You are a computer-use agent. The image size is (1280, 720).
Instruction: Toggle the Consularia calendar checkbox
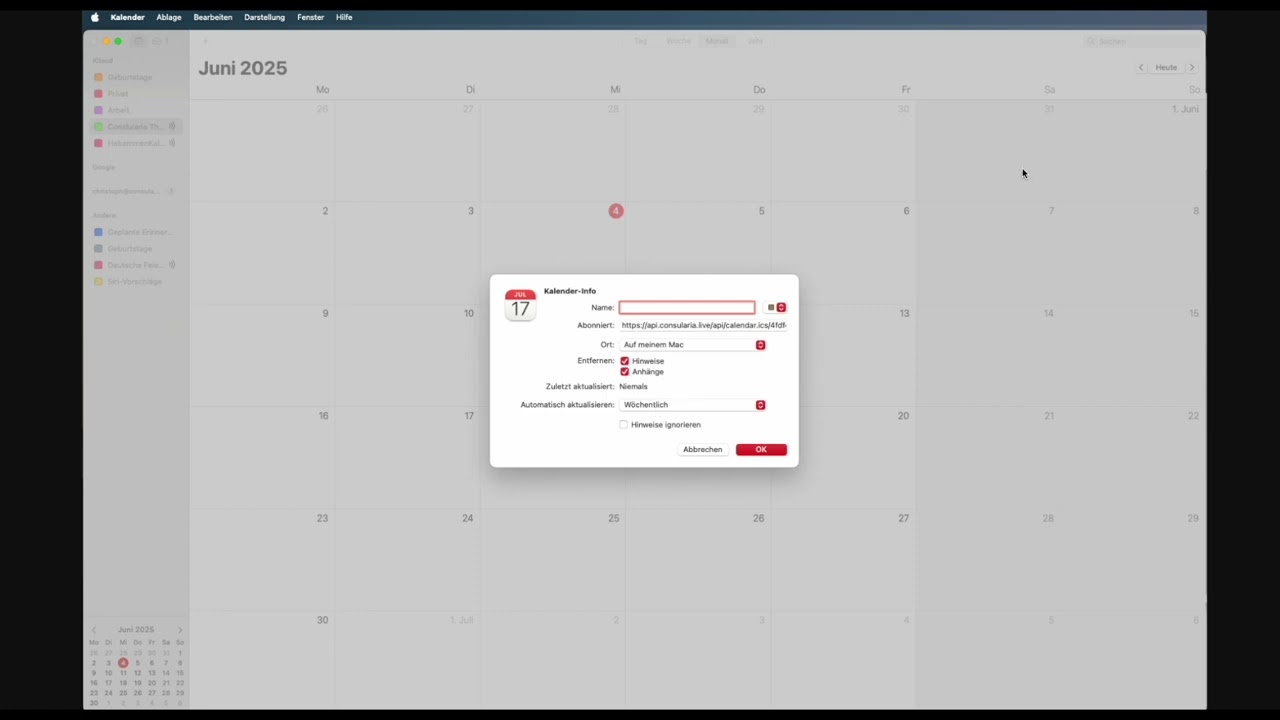98,127
